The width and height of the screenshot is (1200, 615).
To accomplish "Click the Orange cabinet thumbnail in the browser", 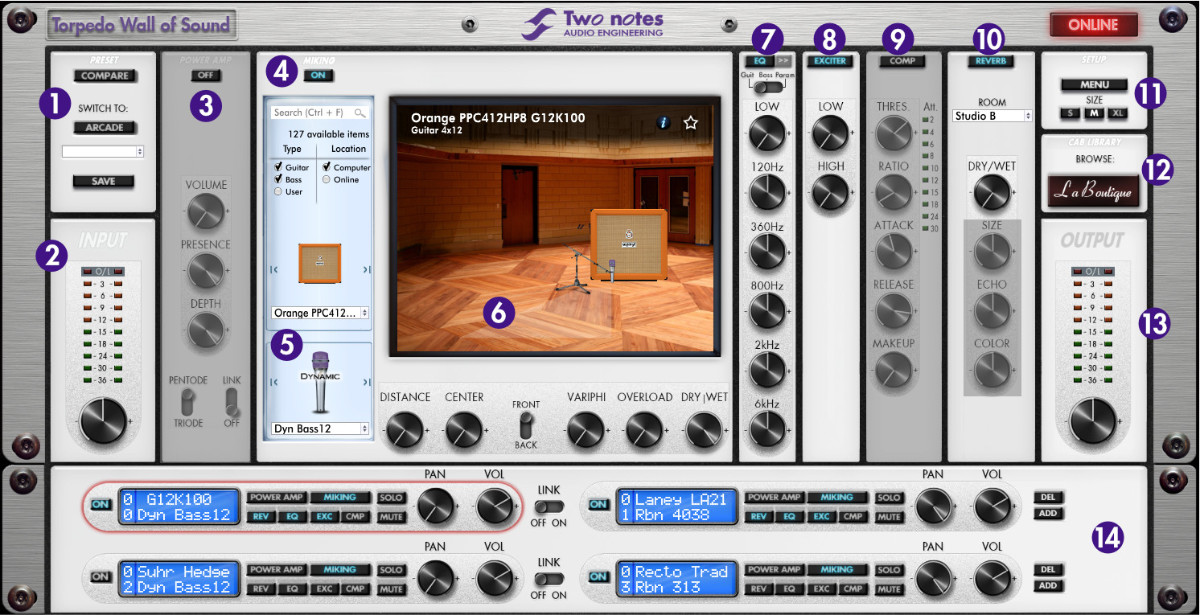I will coord(320,262).
